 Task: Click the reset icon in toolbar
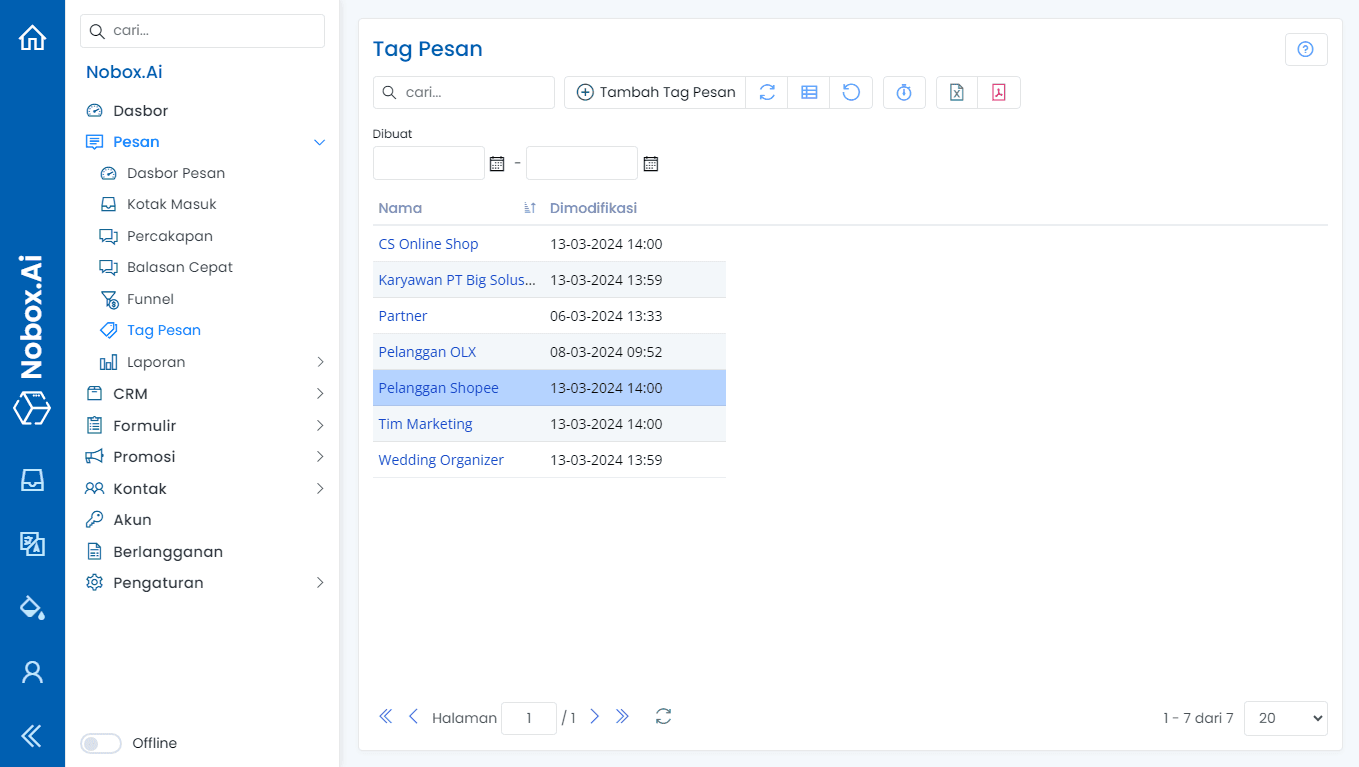851,93
